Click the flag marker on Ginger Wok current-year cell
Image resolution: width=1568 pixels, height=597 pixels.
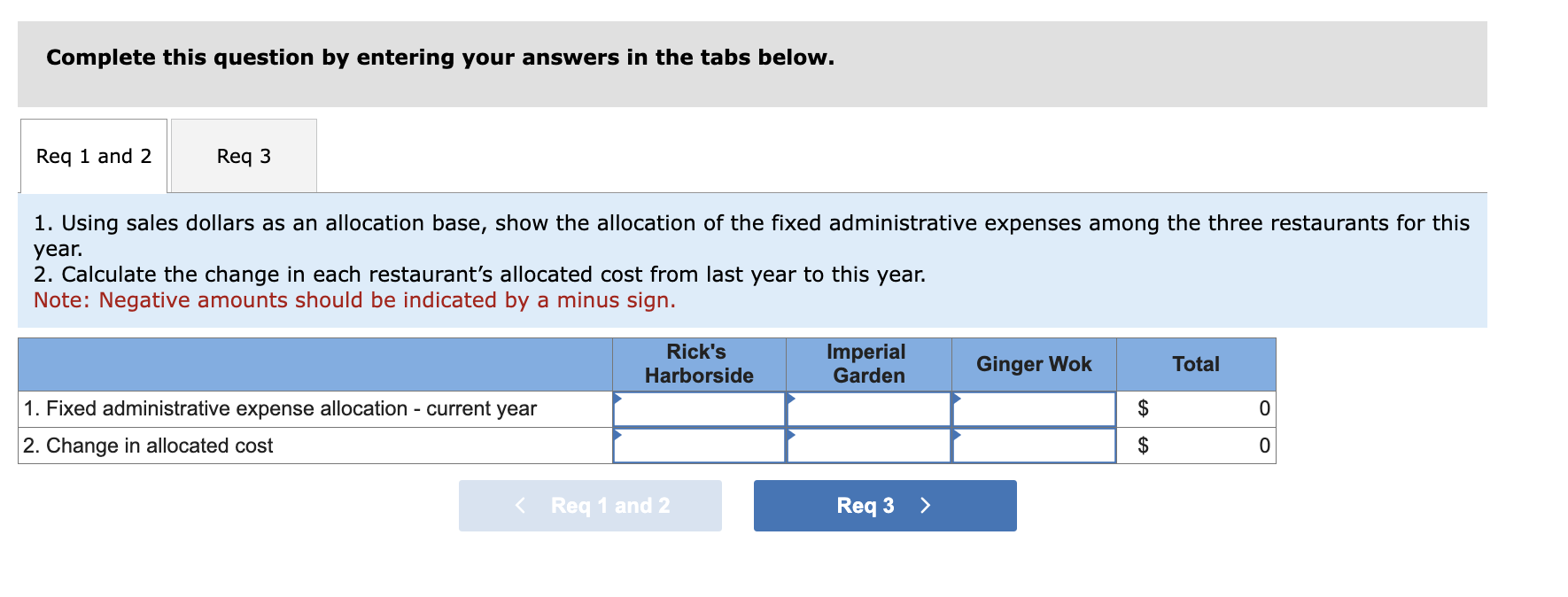pyautogui.click(x=955, y=399)
